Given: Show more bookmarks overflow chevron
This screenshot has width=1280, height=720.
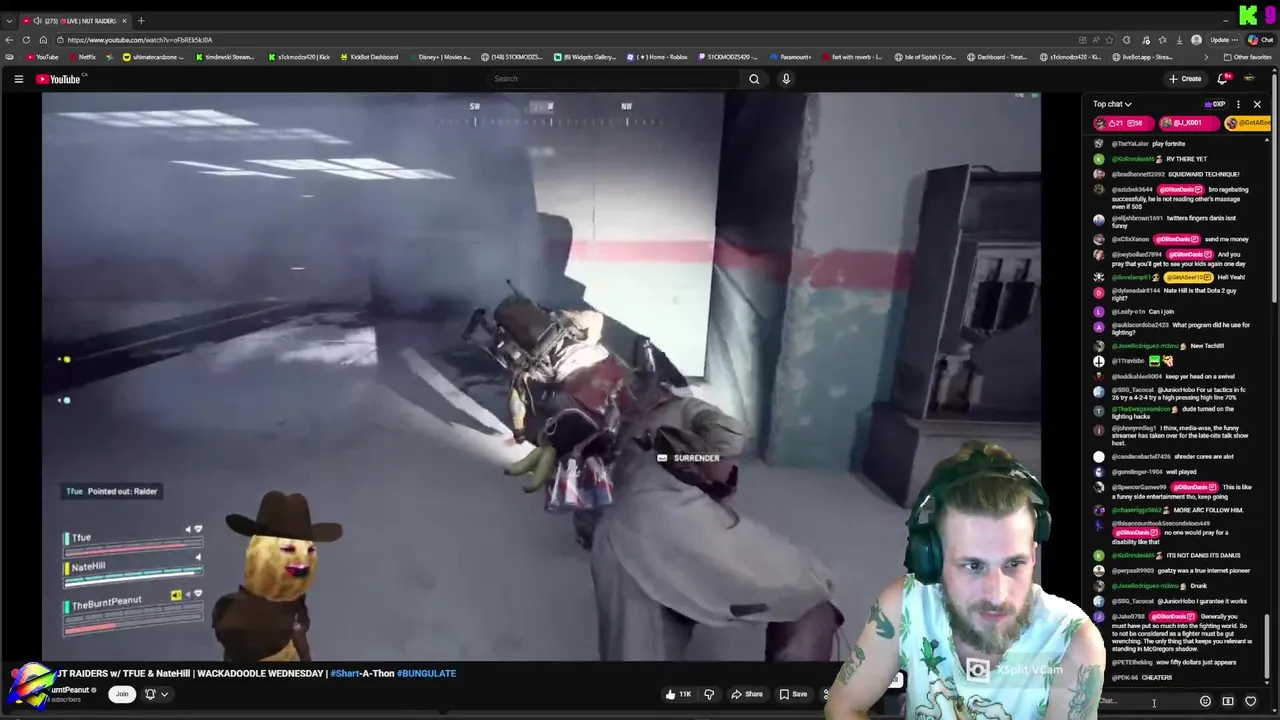Looking at the screenshot, I should click(x=1207, y=57).
